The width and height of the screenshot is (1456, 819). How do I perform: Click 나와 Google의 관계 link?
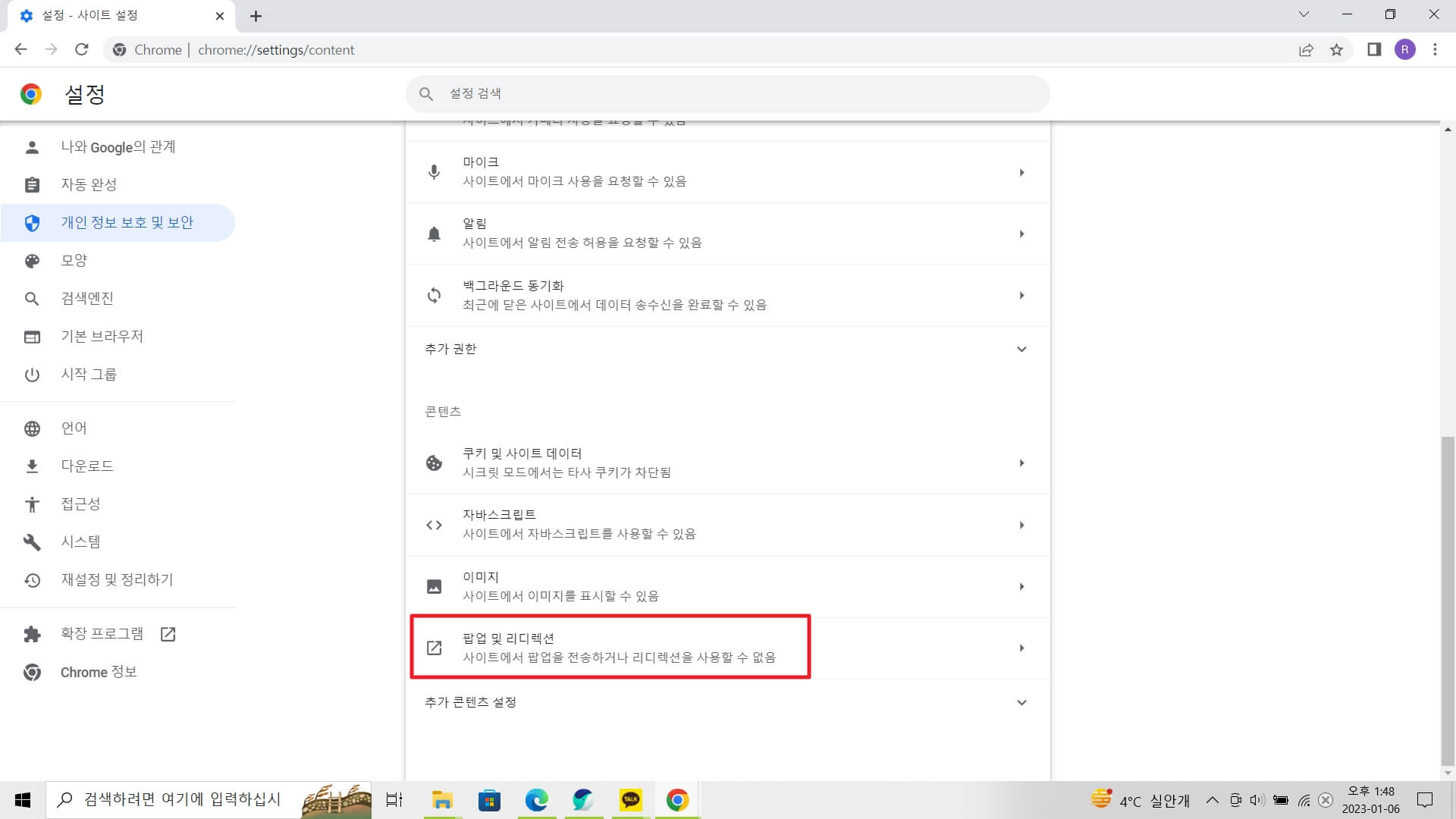click(118, 147)
